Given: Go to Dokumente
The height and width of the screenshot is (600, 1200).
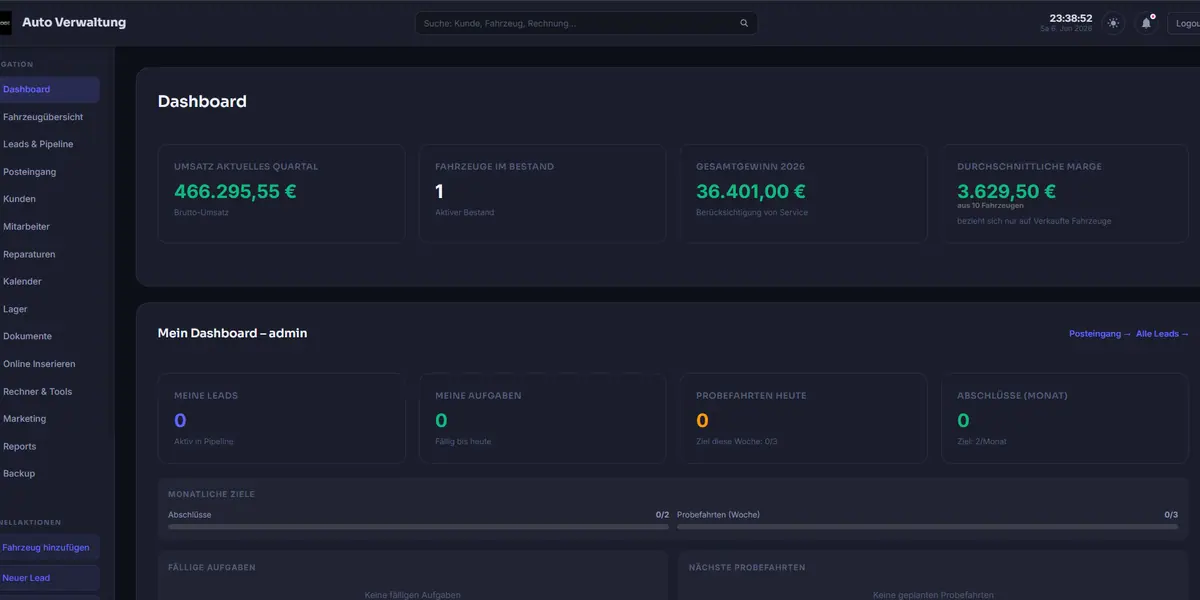Looking at the screenshot, I should pos(48,336).
